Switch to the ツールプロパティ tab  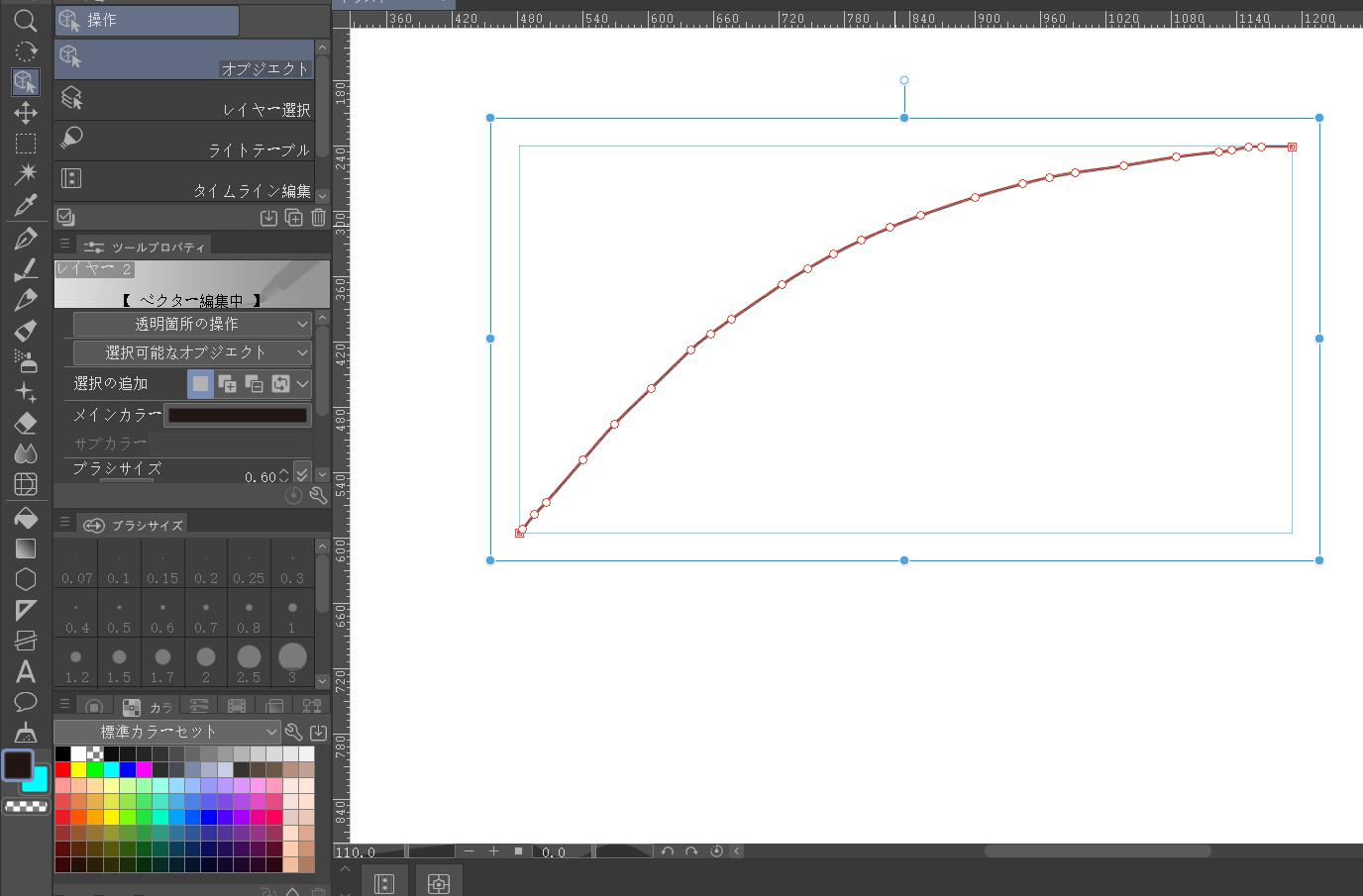pyautogui.click(x=146, y=247)
